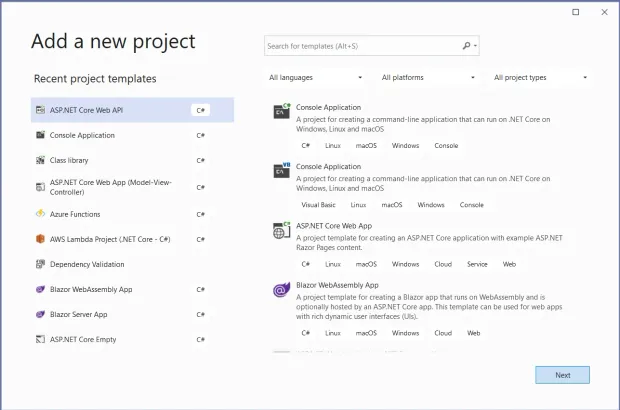The image size is (620, 410).
Task: Click the C# tag beside Azure Functions
Action: point(200,214)
